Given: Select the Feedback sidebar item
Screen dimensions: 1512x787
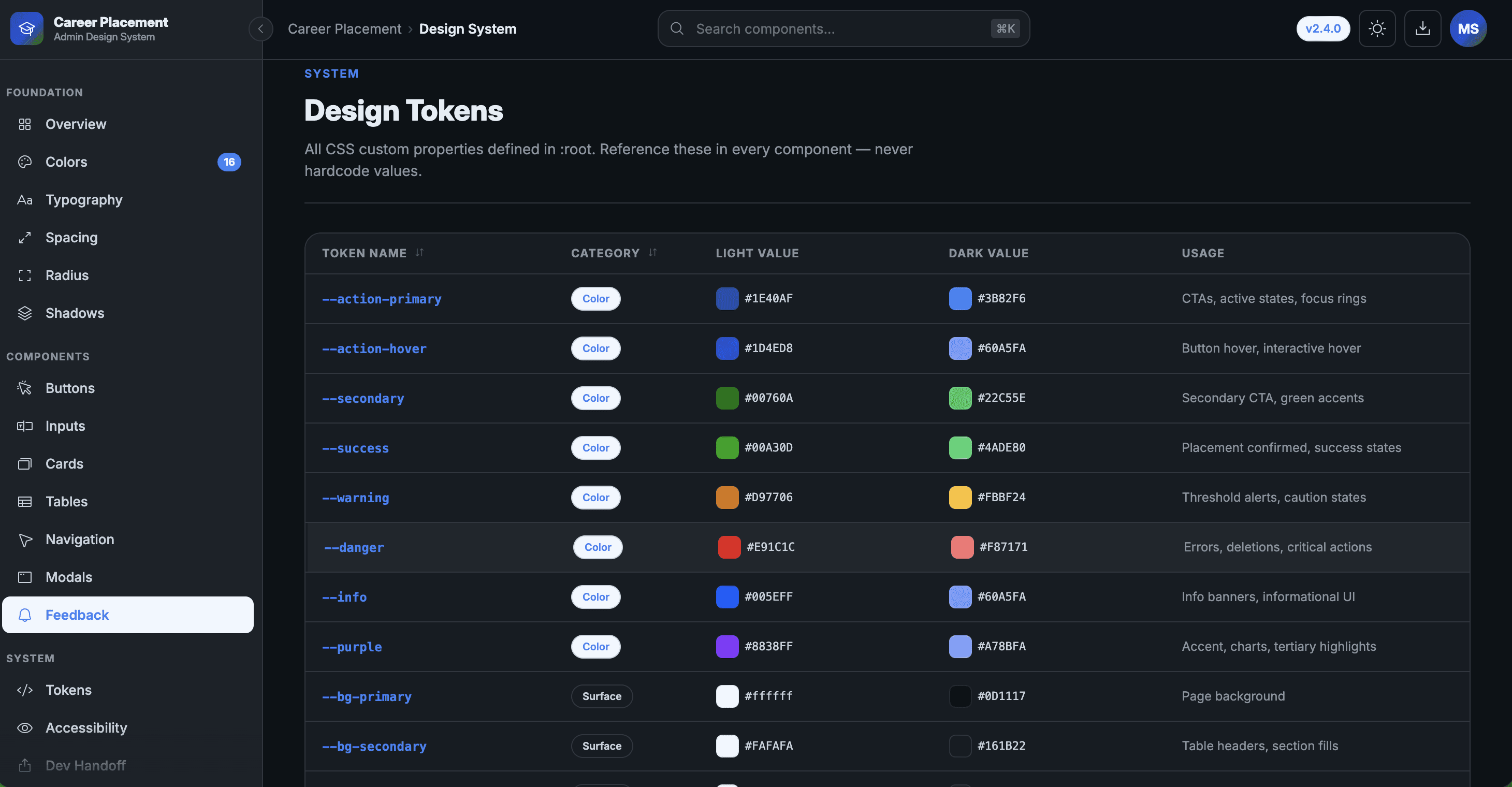Looking at the screenshot, I should 128,615.
